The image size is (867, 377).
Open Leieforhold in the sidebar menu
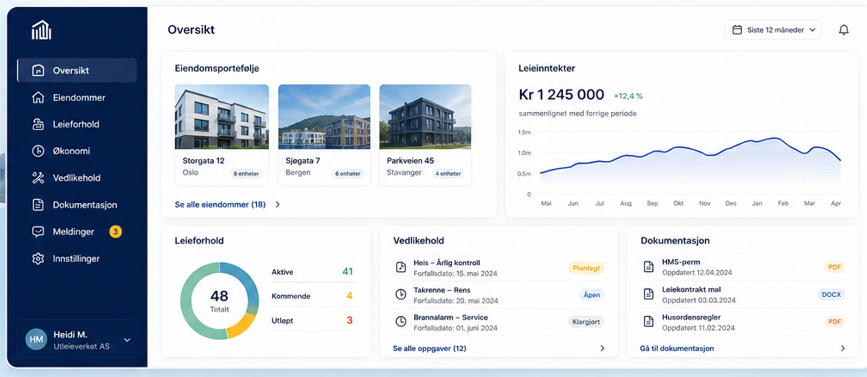[x=77, y=124]
